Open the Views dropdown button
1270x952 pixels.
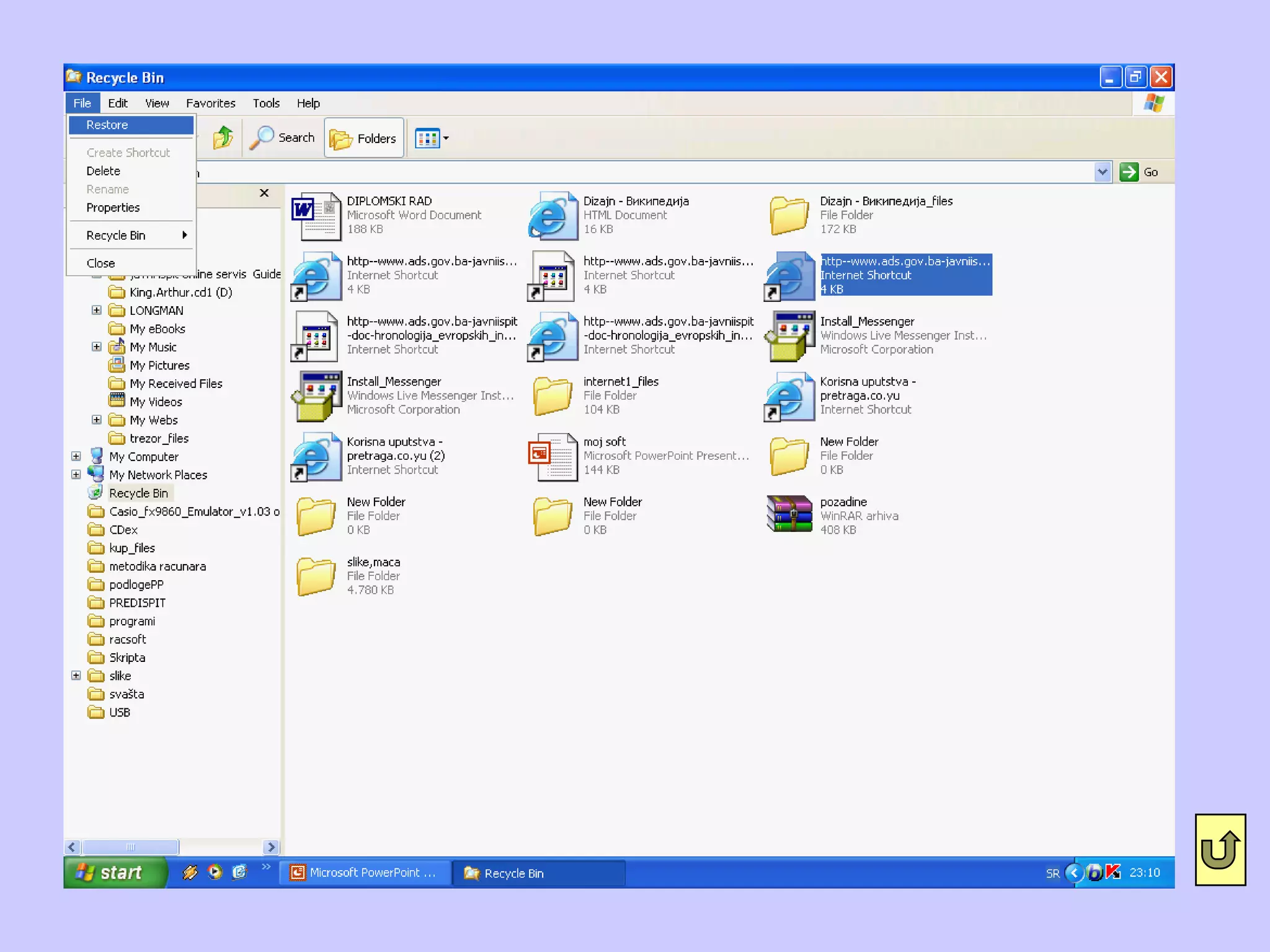pyautogui.click(x=432, y=138)
